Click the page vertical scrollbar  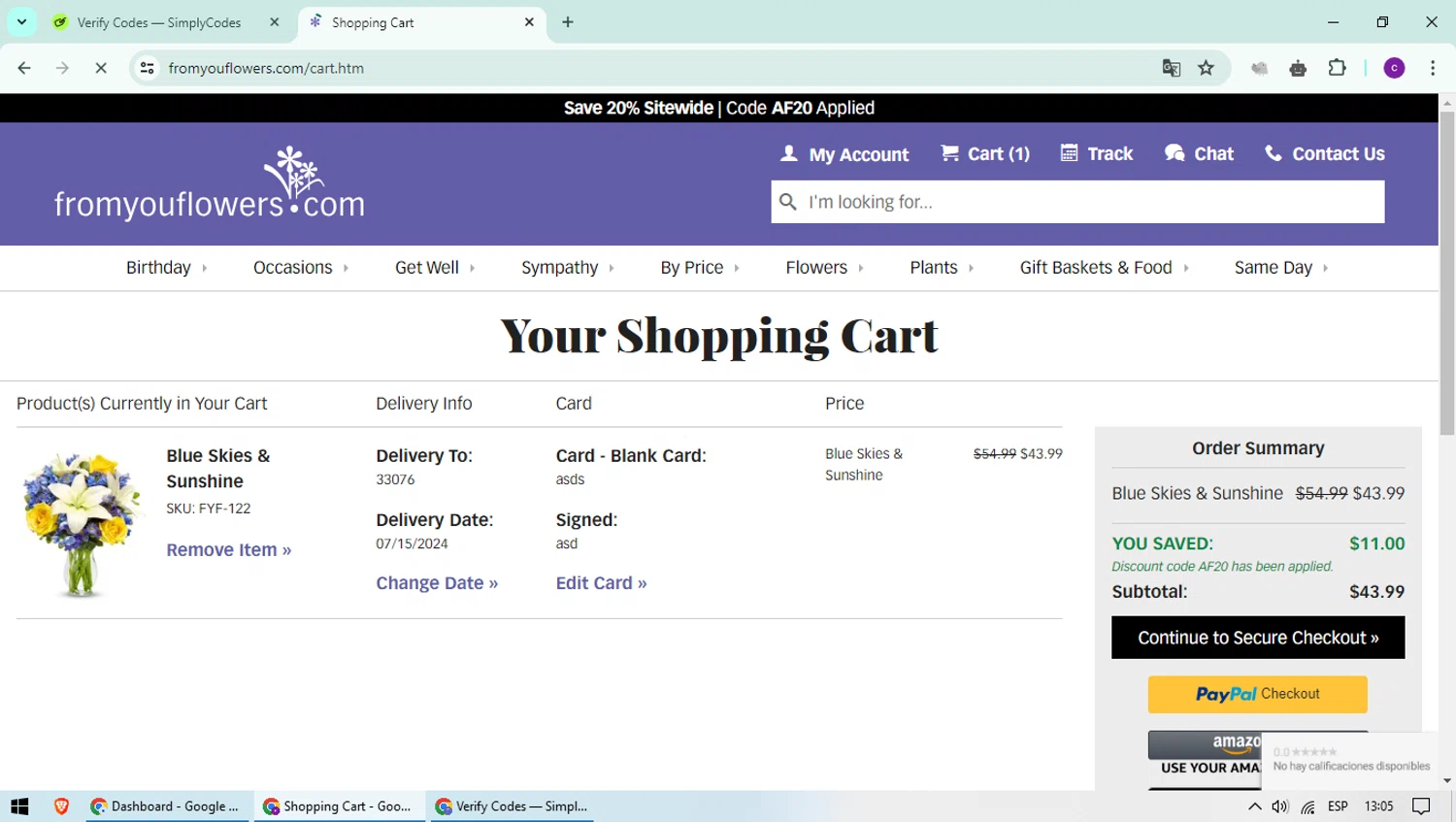1446,272
